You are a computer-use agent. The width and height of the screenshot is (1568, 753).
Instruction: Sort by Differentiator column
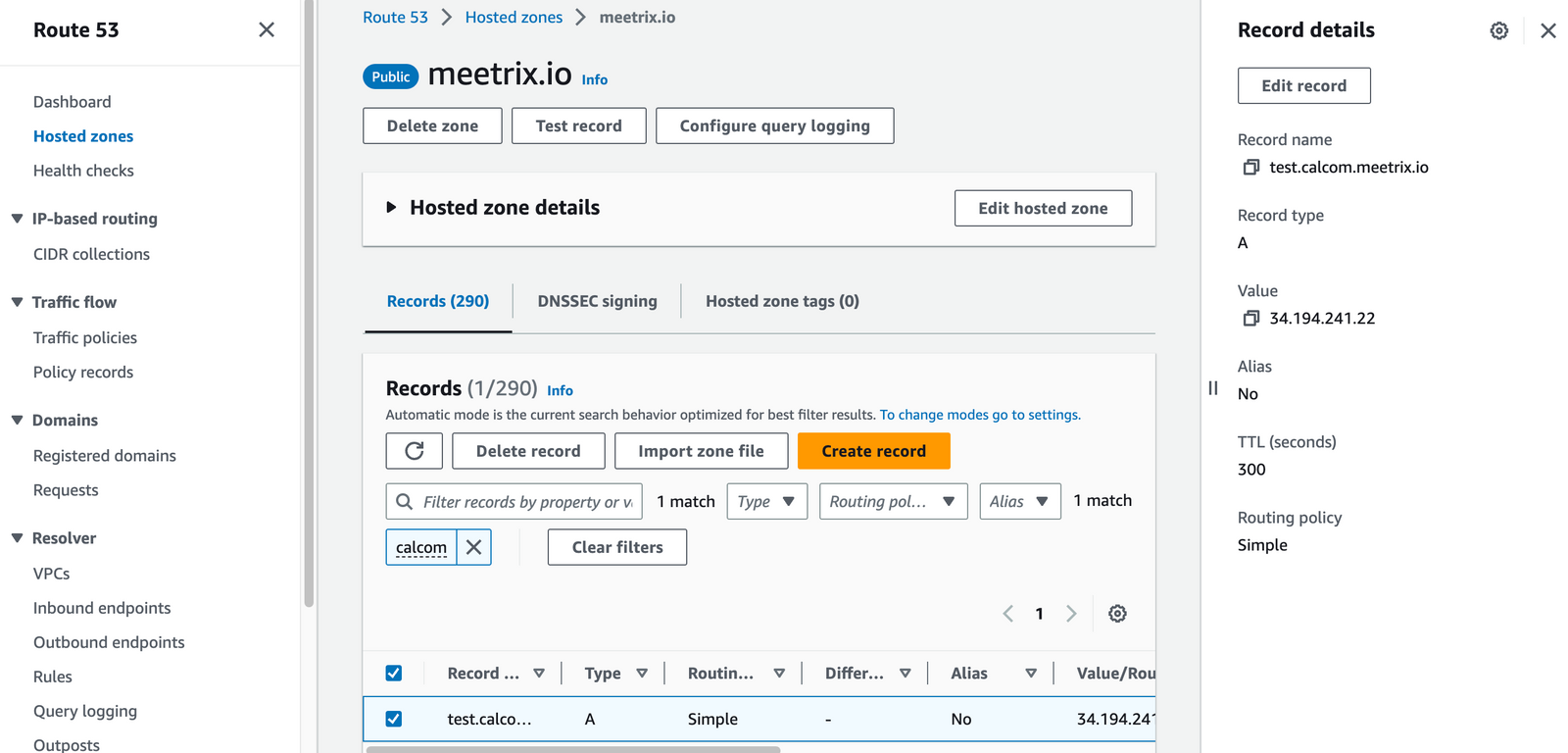click(x=906, y=674)
